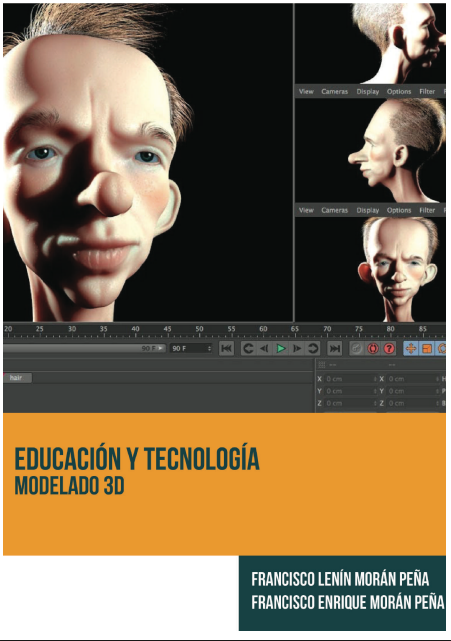The image size is (451, 641).
Task: Click stepper arrows of left Z field
Action: click(x=375, y=403)
